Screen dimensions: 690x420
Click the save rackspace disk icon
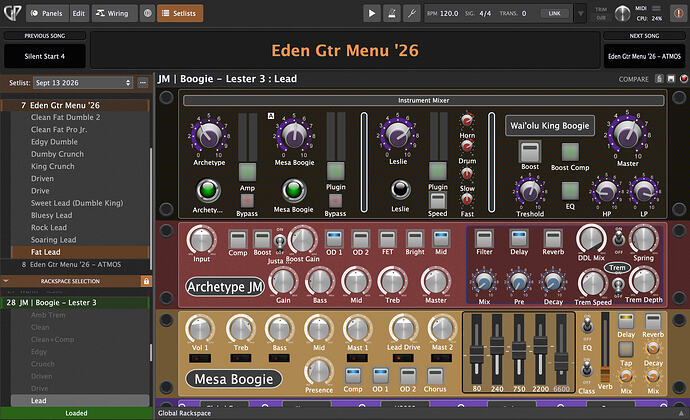(671, 79)
